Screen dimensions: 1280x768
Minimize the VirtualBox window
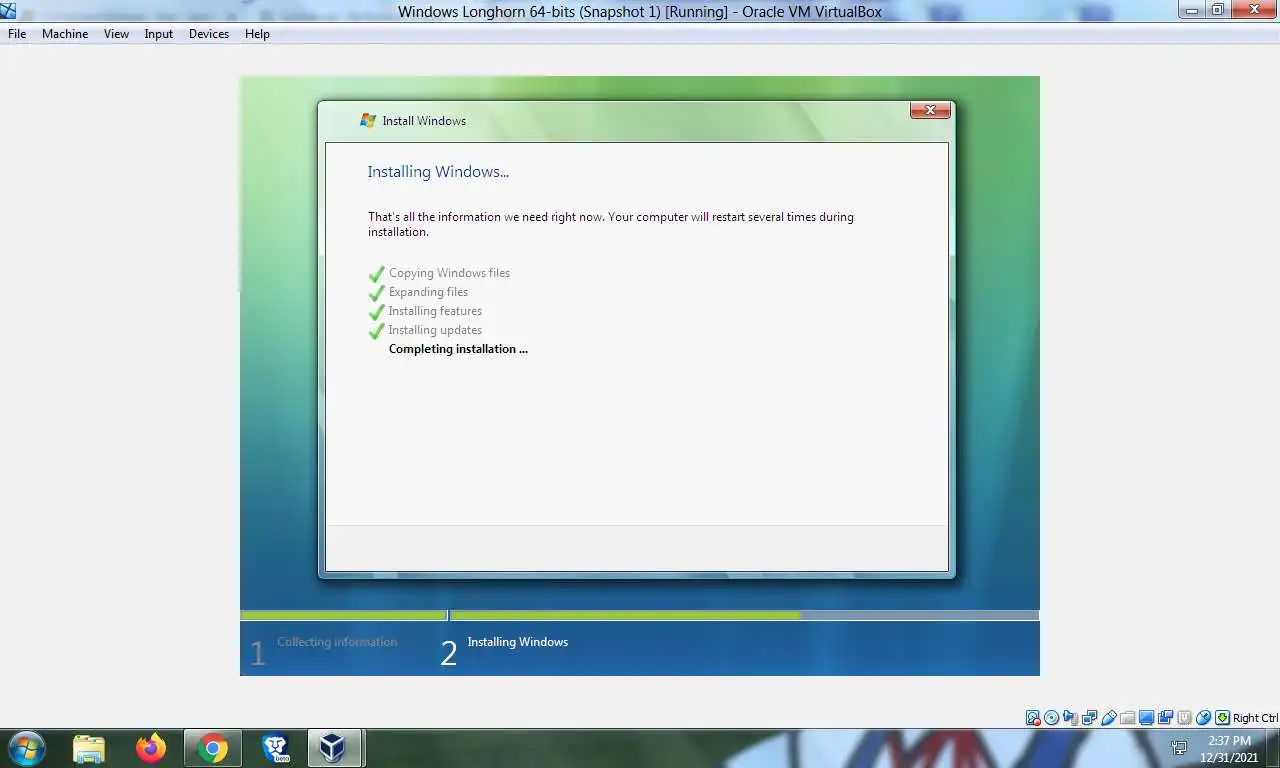[1191, 10]
